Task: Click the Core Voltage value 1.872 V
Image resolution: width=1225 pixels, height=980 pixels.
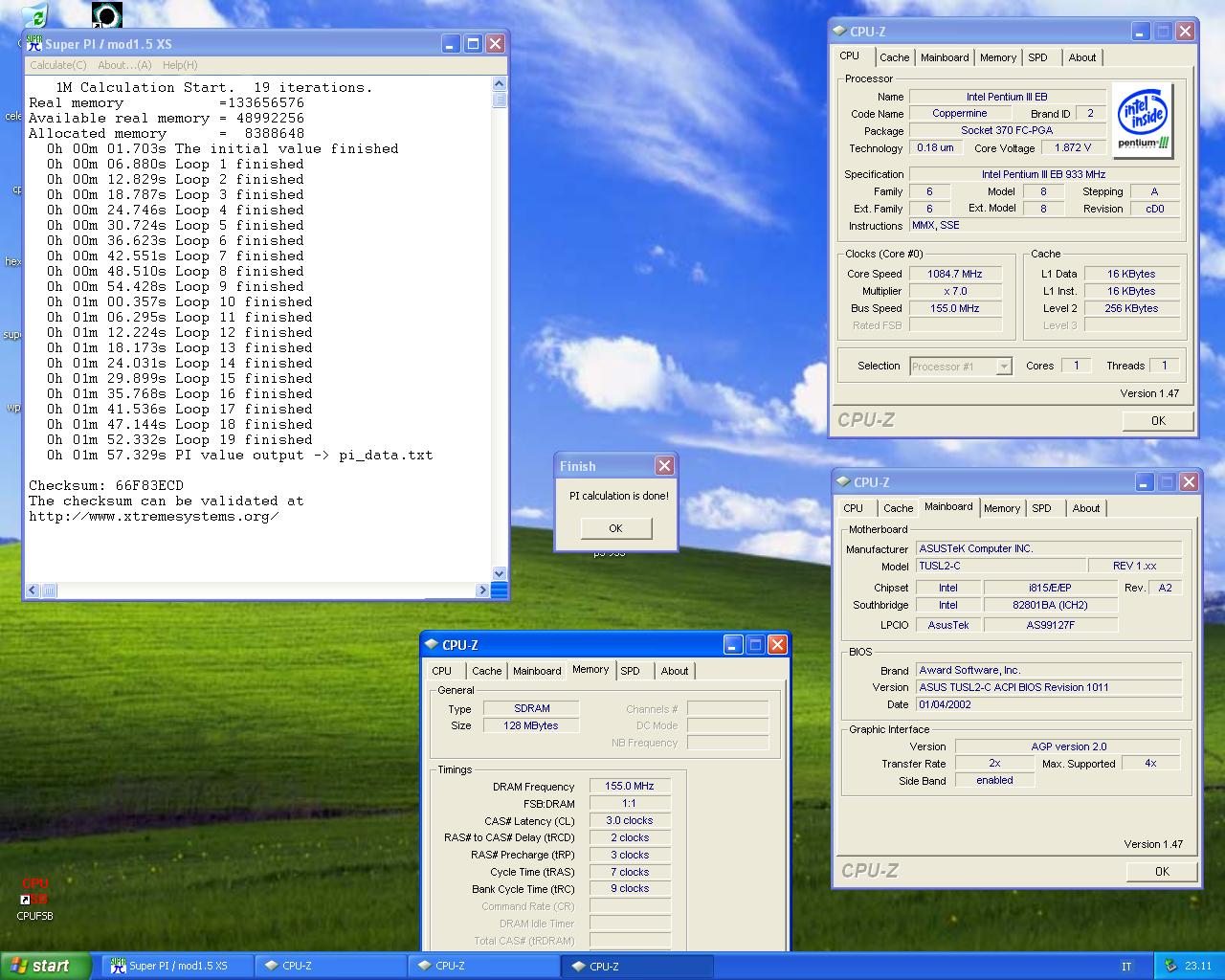Action: [1073, 147]
